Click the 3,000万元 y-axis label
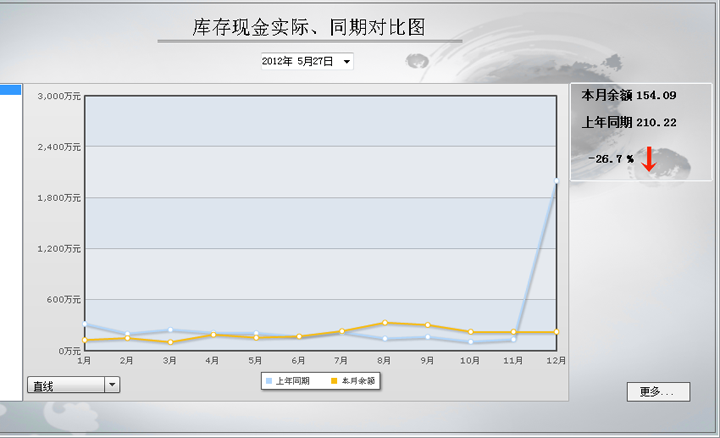This screenshot has width=720, height=438. (x=59, y=96)
